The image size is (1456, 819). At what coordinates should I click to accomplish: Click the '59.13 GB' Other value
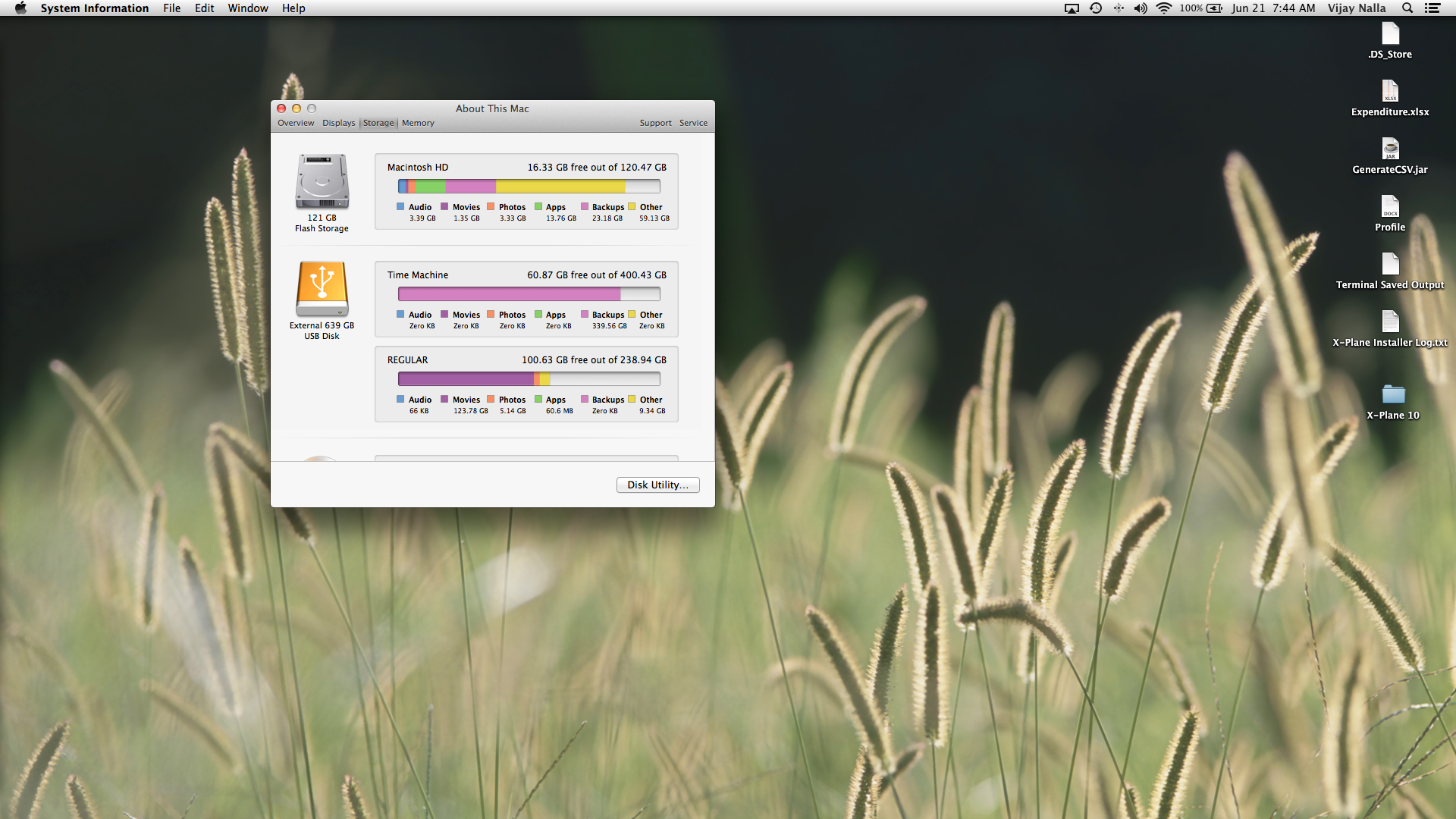654,218
